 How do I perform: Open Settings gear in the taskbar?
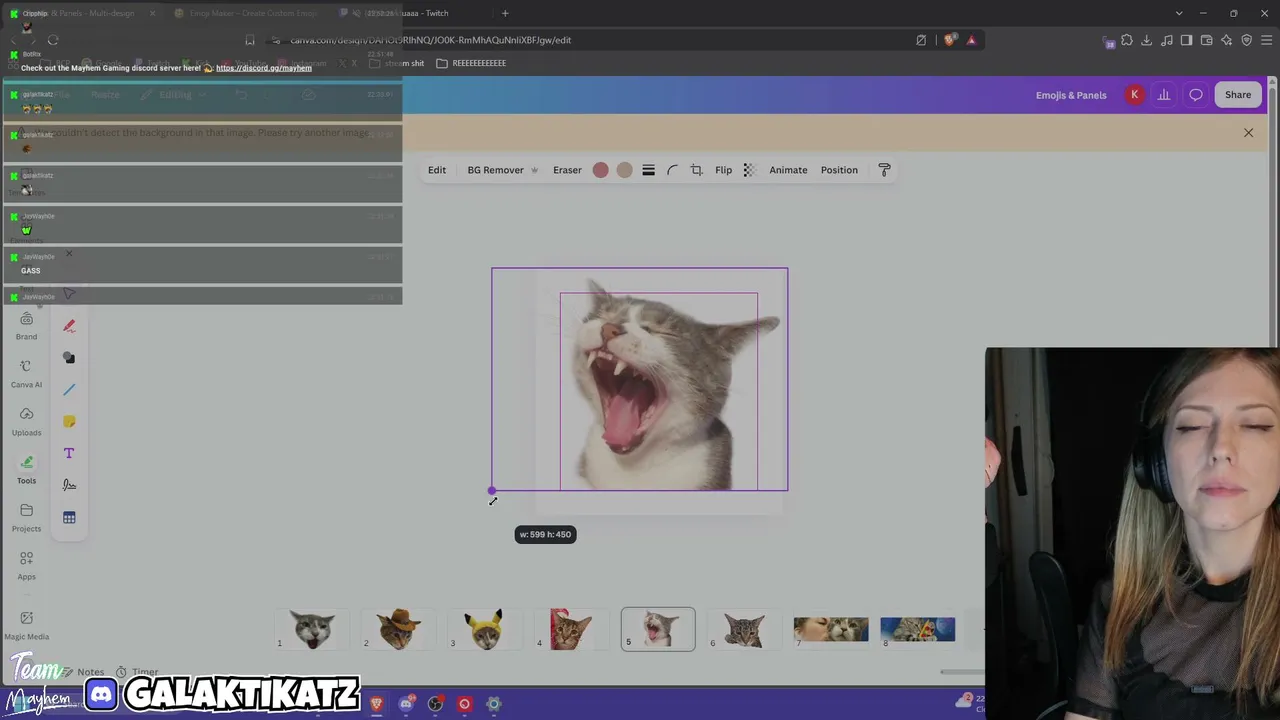[493, 704]
